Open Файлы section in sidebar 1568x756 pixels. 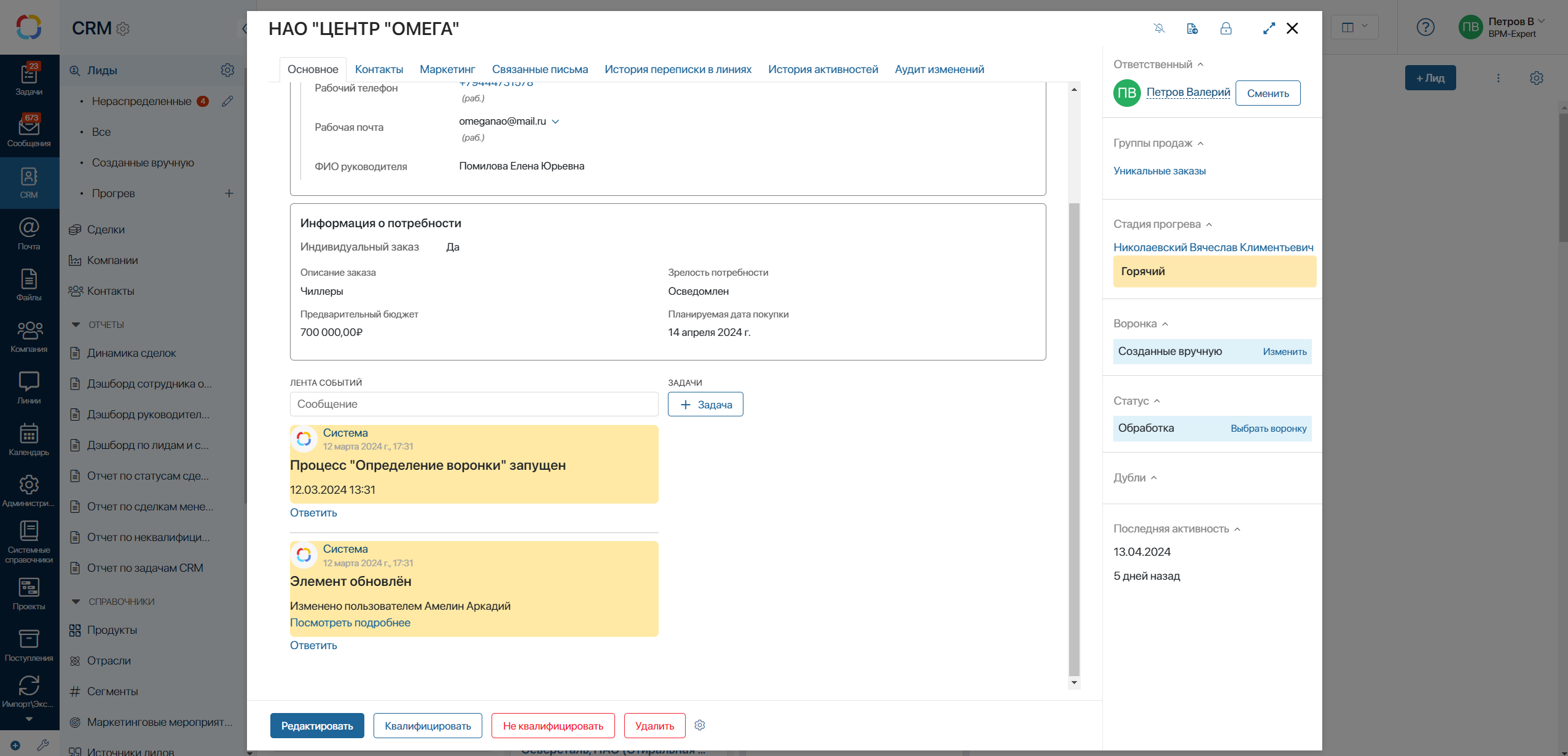(29, 286)
